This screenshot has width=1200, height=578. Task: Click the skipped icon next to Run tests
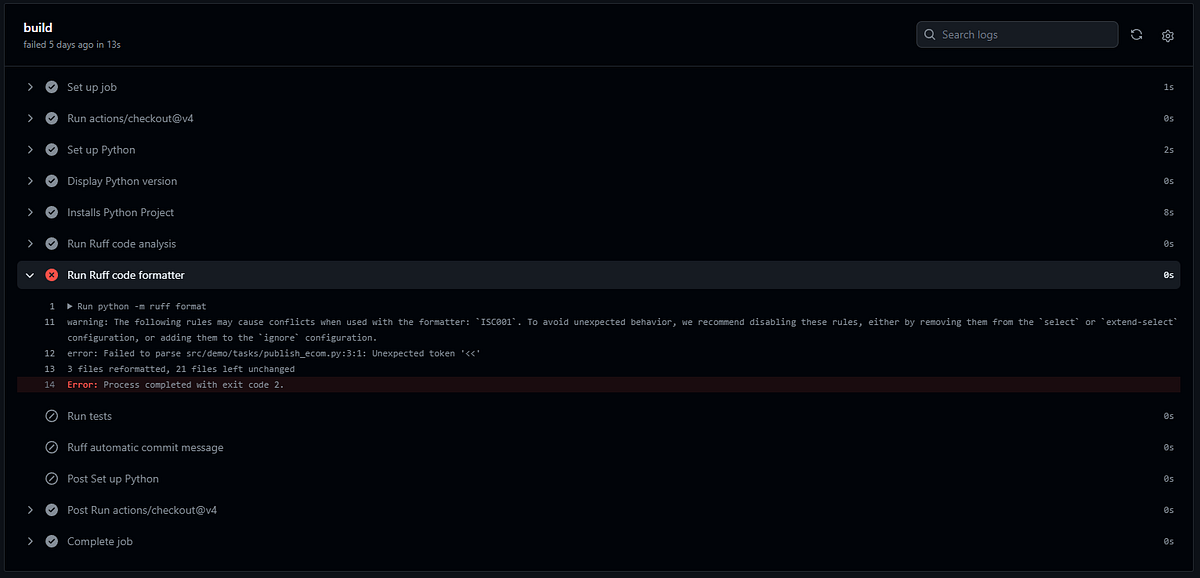tap(51, 415)
